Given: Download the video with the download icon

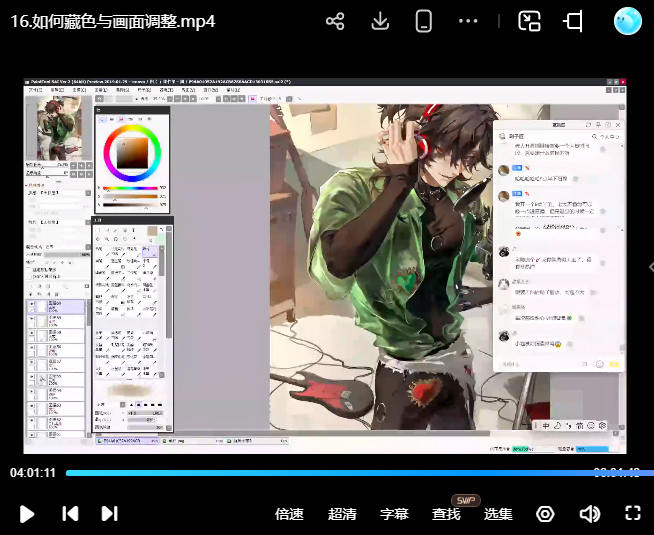Looking at the screenshot, I should (x=380, y=21).
